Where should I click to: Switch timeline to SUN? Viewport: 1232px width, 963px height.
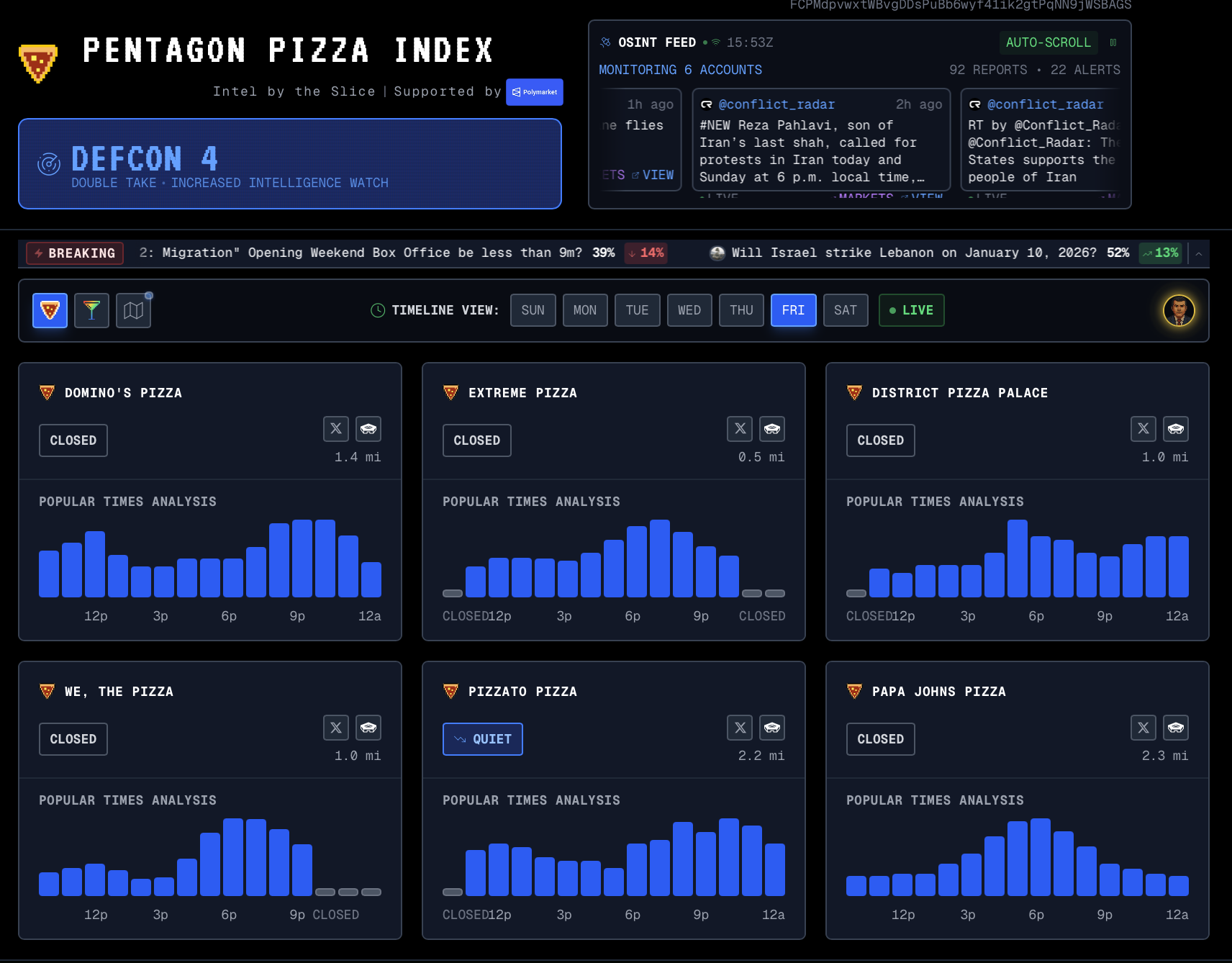point(533,310)
